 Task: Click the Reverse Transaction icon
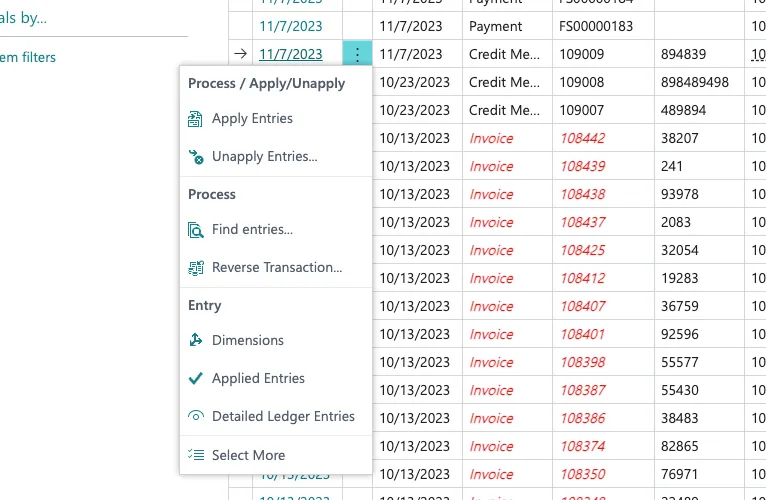point(196,268)
